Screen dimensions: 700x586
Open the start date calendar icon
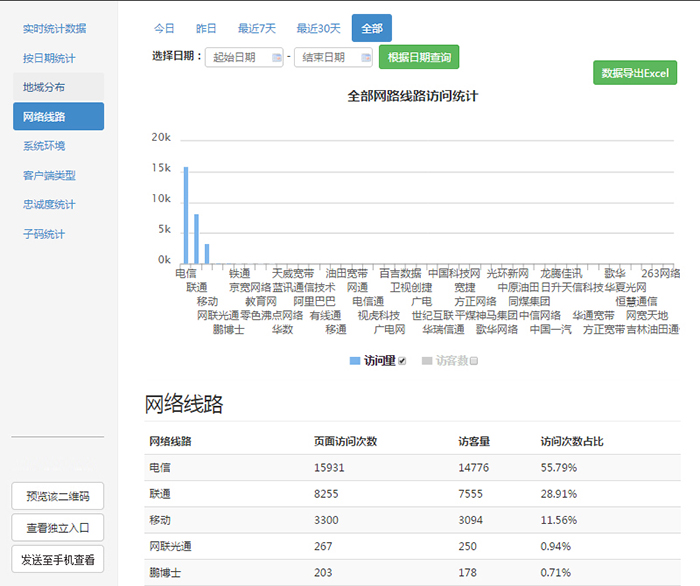tap(276, 58)
